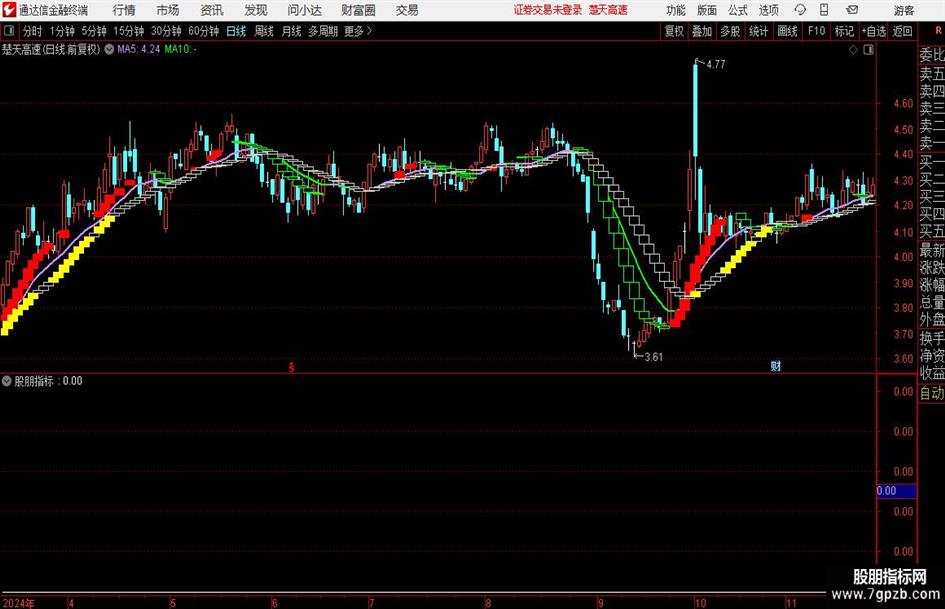The width and height of the screenshot is (945, 609).
Task: Click the 4.77 high price marker
Action: coord(715,65)
